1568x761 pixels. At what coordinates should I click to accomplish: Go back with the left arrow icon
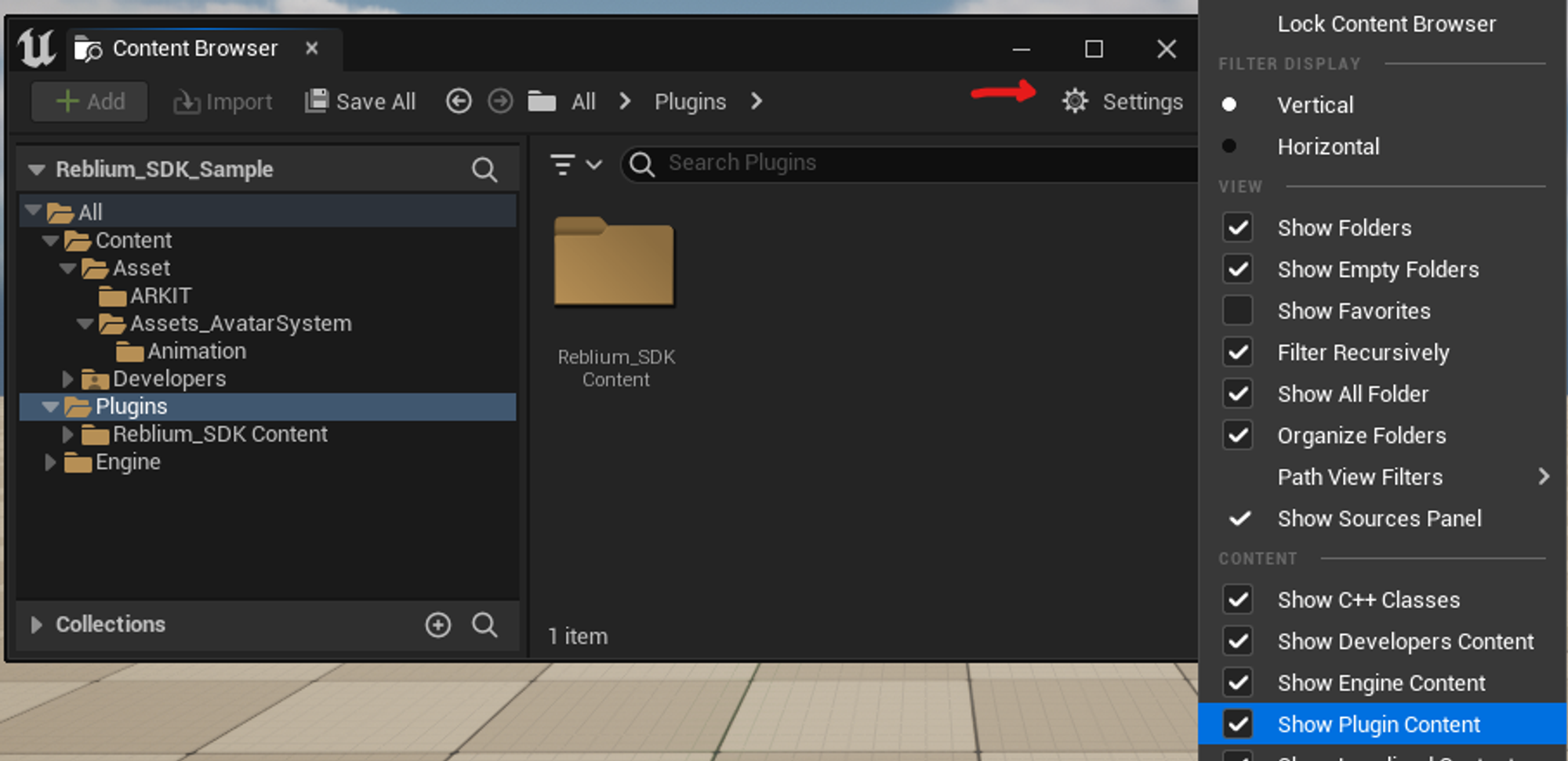pos(459,101)
